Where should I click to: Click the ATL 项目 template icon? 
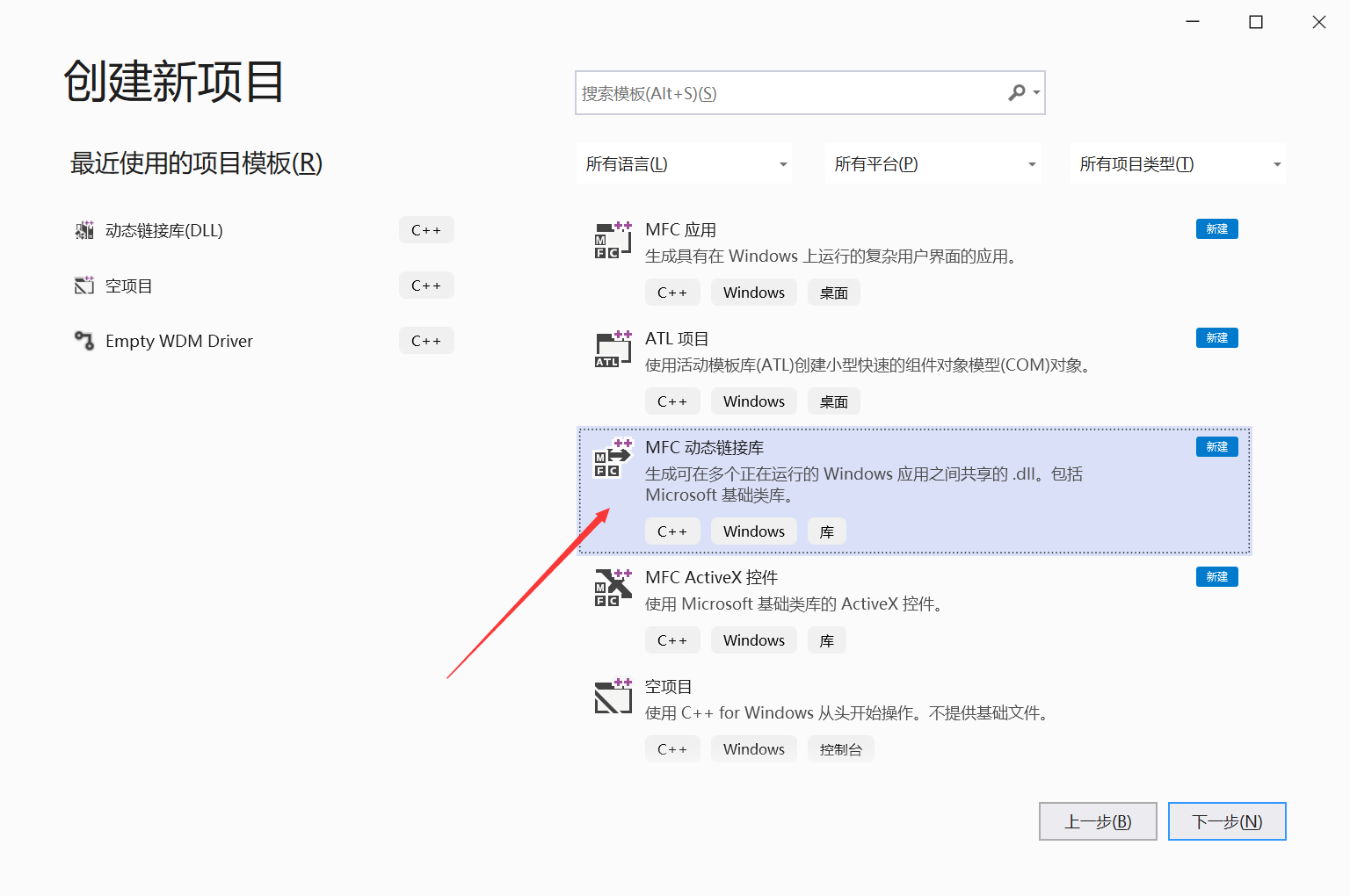(x=613, y=349)
